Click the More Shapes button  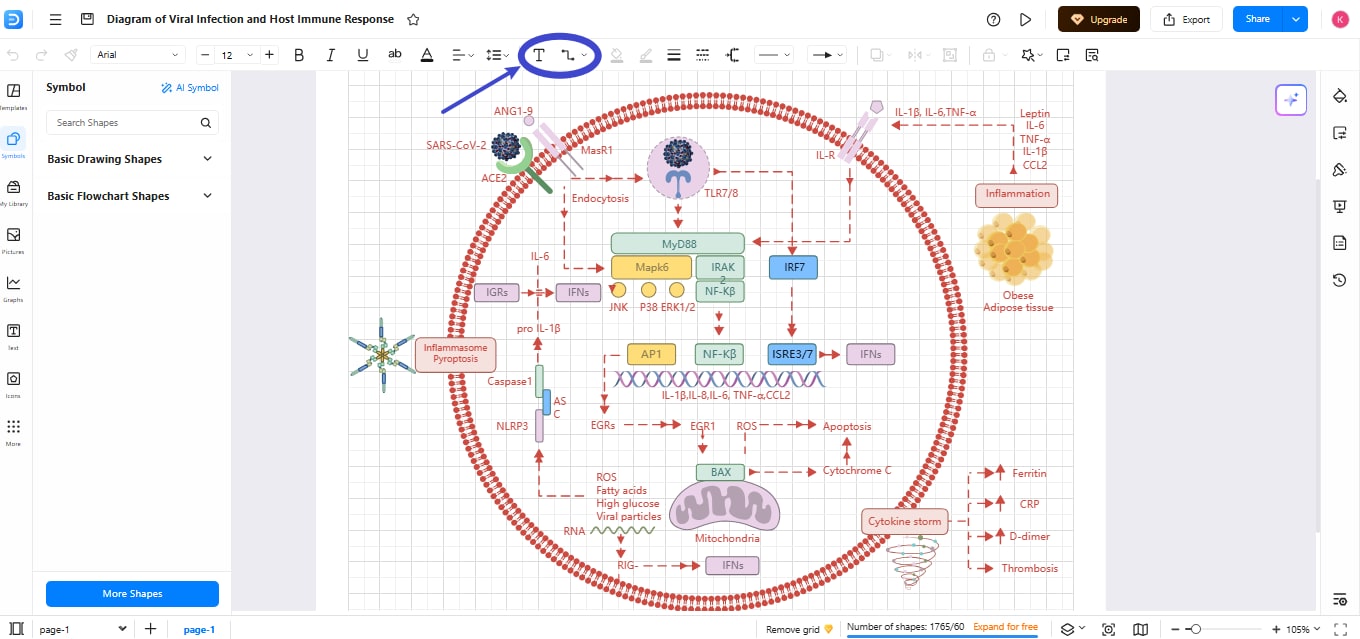point(132,593)
